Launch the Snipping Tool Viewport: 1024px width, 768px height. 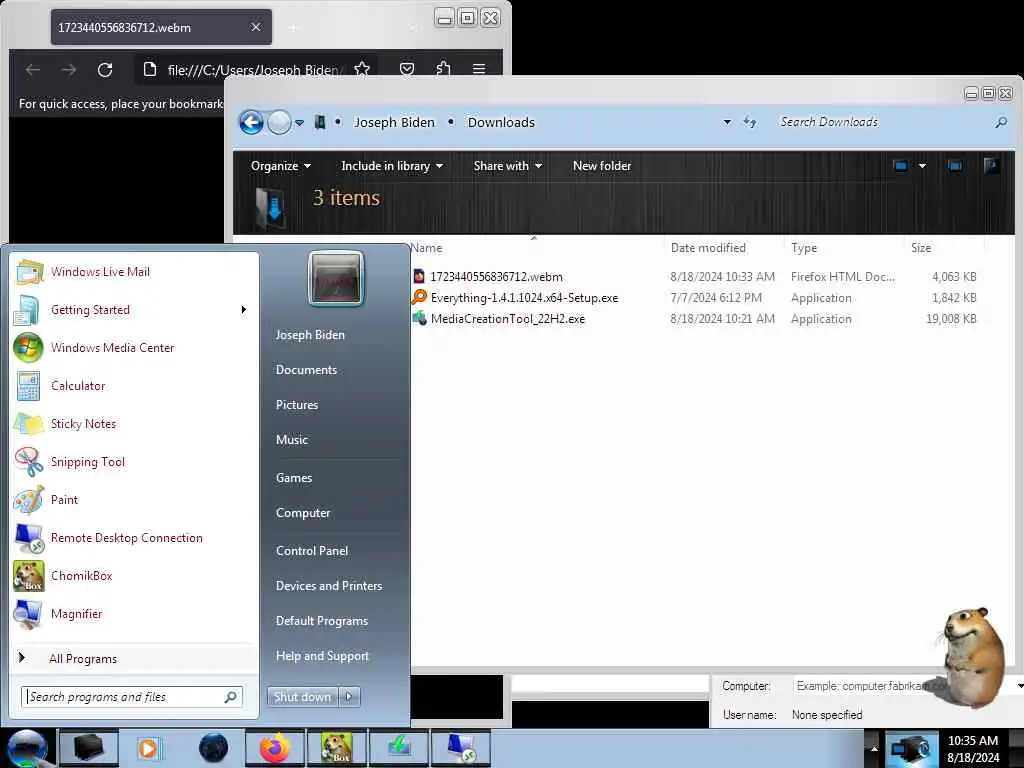[x=88, y=462]
